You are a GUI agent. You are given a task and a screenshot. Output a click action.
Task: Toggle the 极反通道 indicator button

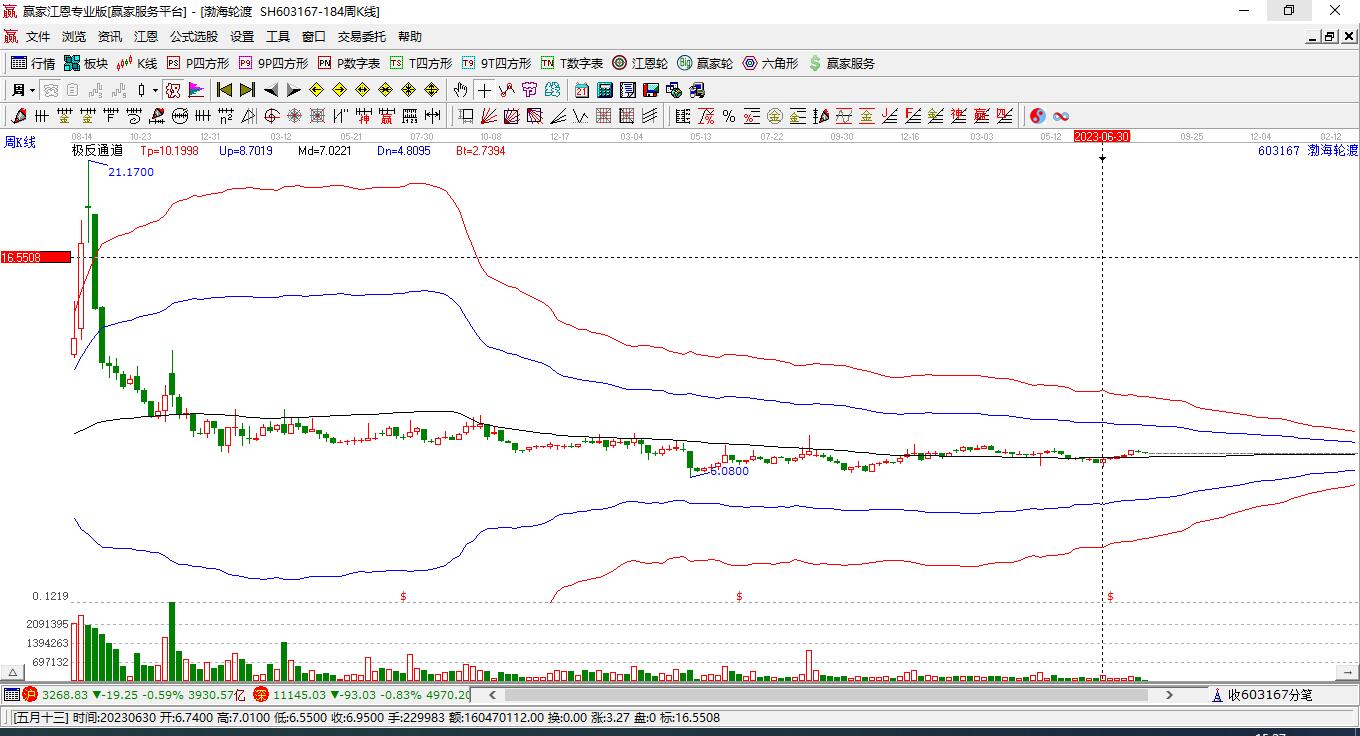coord(173,90)
